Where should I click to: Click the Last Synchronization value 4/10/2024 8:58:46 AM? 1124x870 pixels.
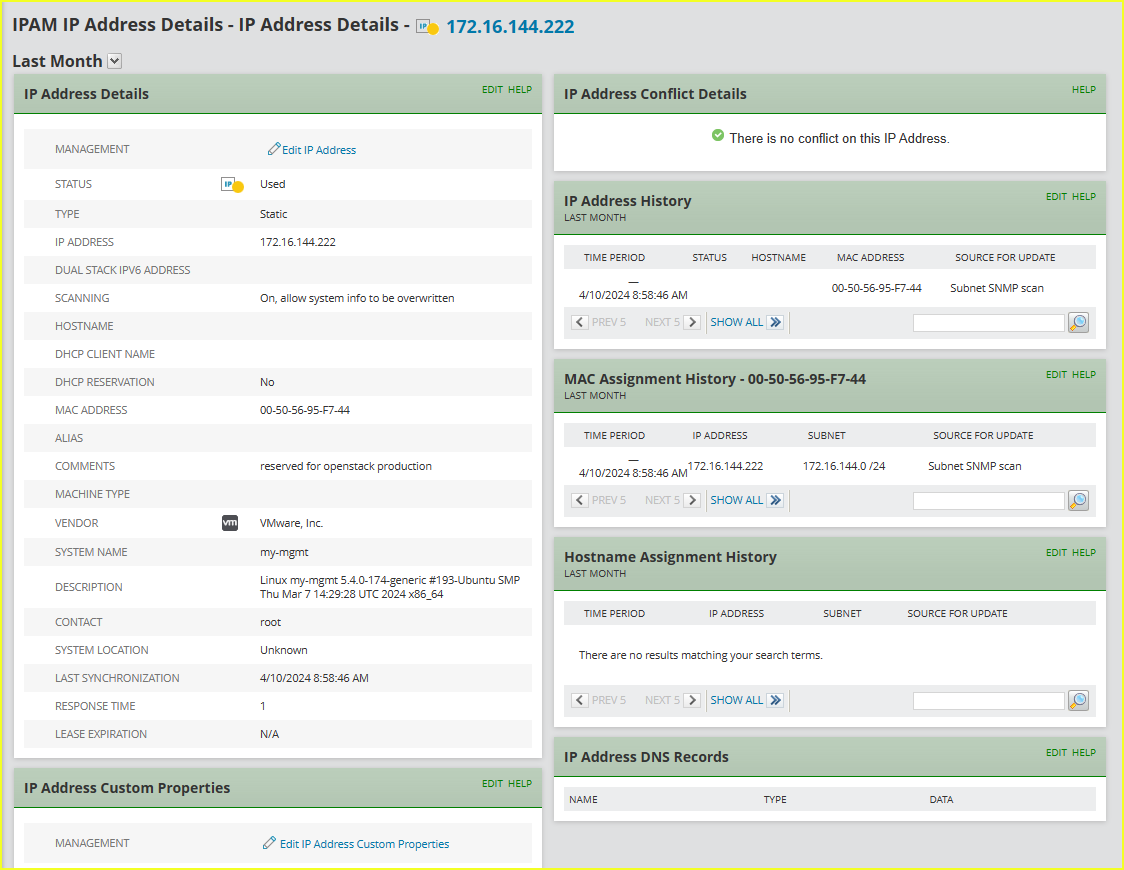pyautogui.click(x=314, y=678)
